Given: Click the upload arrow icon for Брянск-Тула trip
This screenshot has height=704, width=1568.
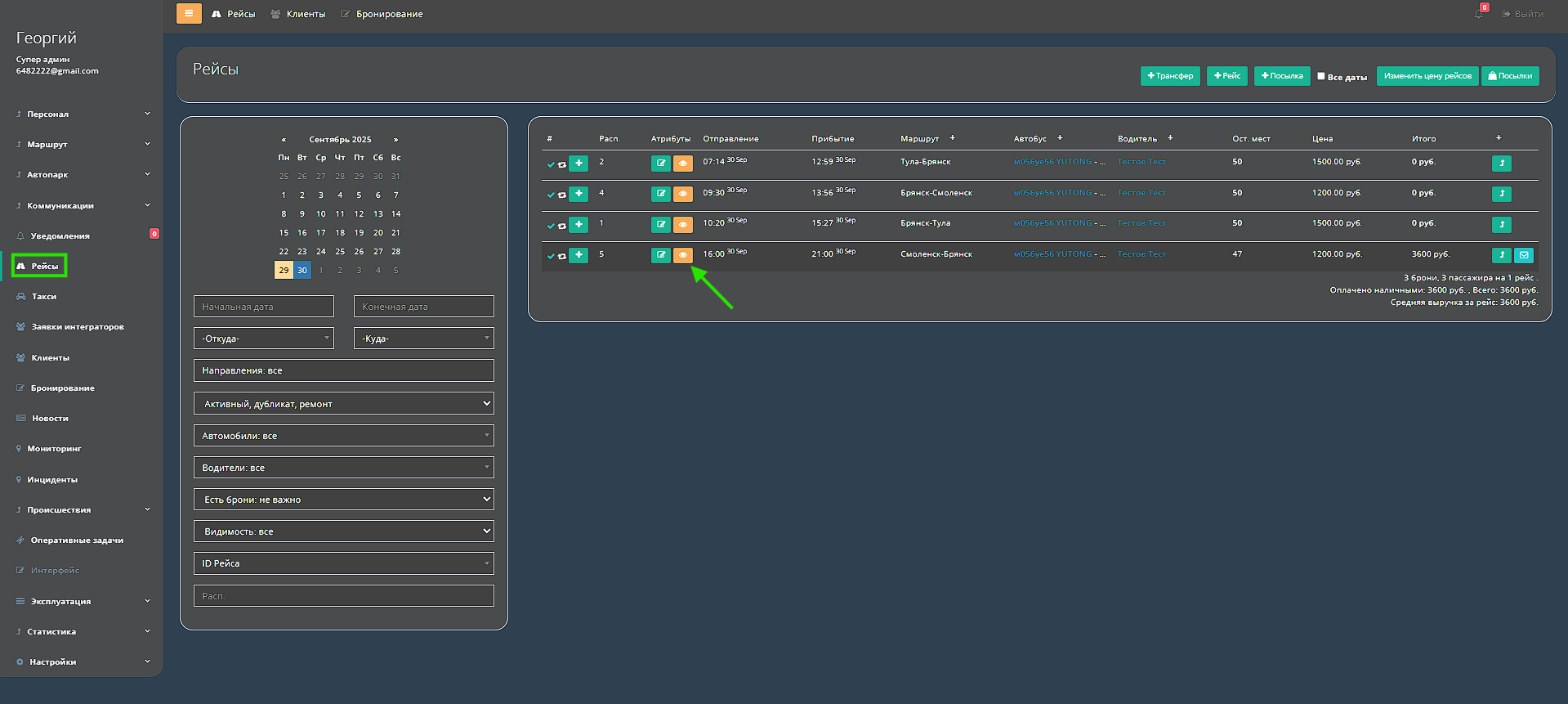Looking at the screenshot, I should pyautogui.click(x=1501, y=225).
